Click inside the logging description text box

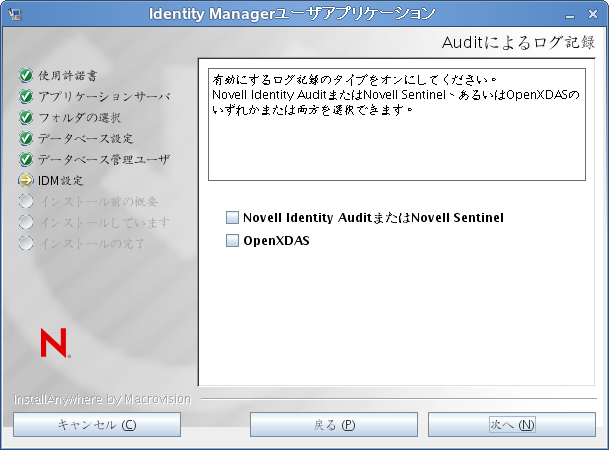coord(397,125)
